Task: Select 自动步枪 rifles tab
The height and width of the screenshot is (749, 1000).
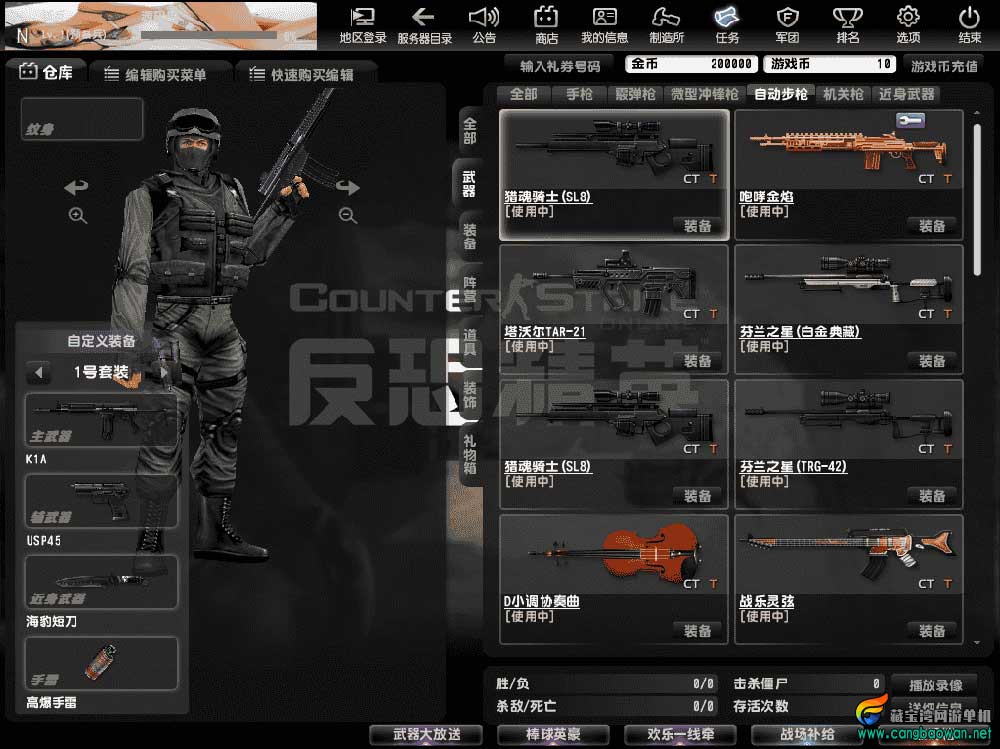Action: pyautogui.click(x=781, y=94)
